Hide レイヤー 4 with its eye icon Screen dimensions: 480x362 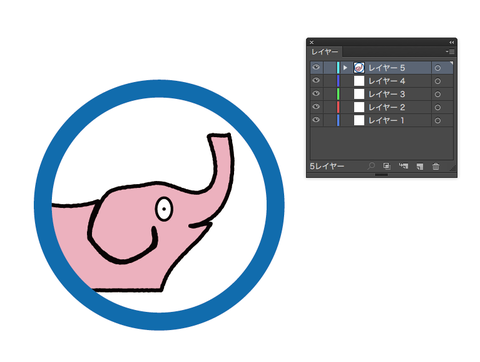click(316, 81)
